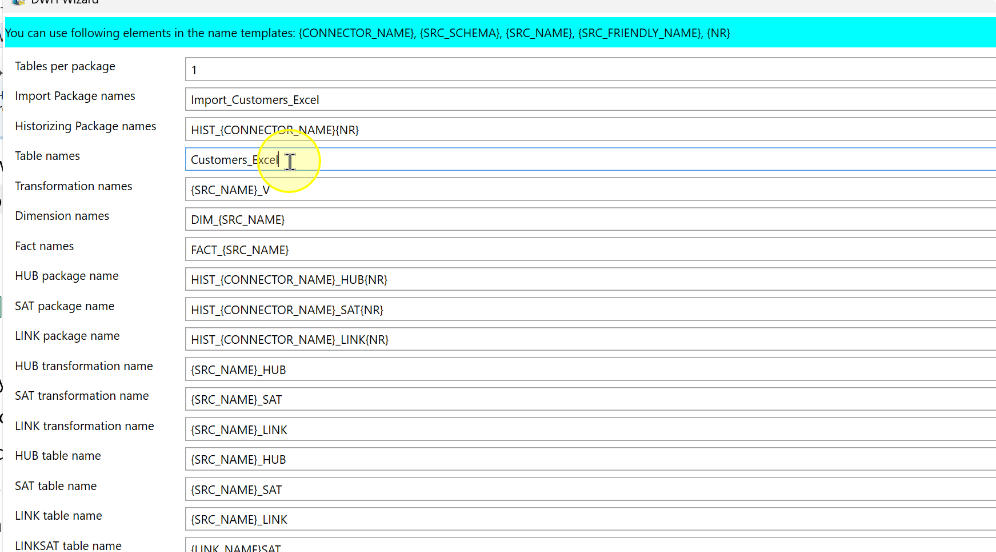Edit the LINK transformation name field
The width and height of the screenshot is (996, 552).
click(x=590, y=429)
